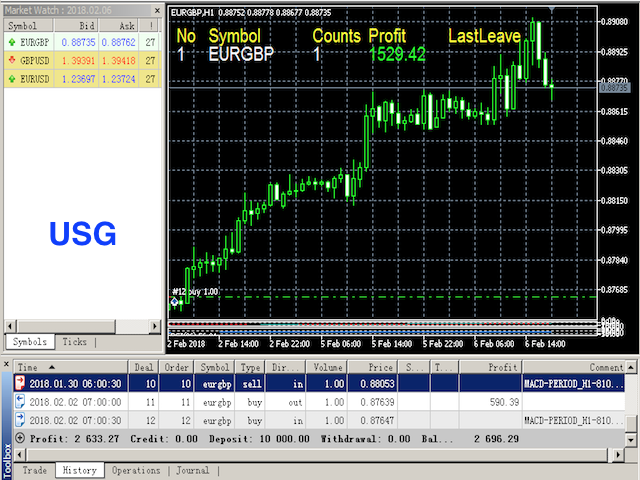Click the Deposit 10 000.00 summary text
Screen dimensions: 640x480
259,439
